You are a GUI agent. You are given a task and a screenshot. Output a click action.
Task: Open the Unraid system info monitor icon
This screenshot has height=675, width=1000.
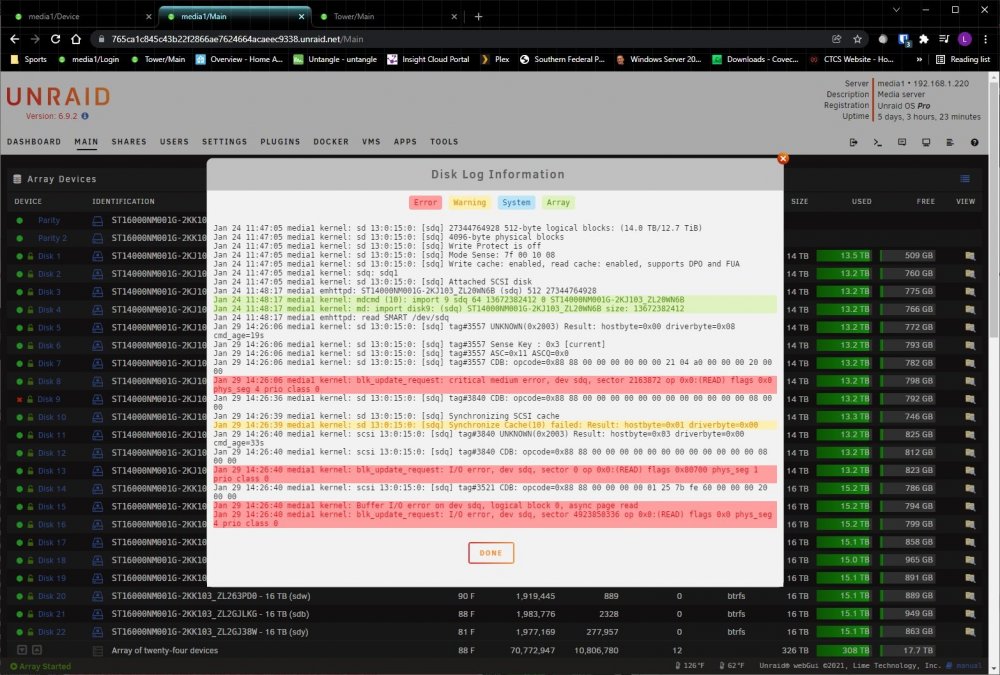(x=926, y=142)
